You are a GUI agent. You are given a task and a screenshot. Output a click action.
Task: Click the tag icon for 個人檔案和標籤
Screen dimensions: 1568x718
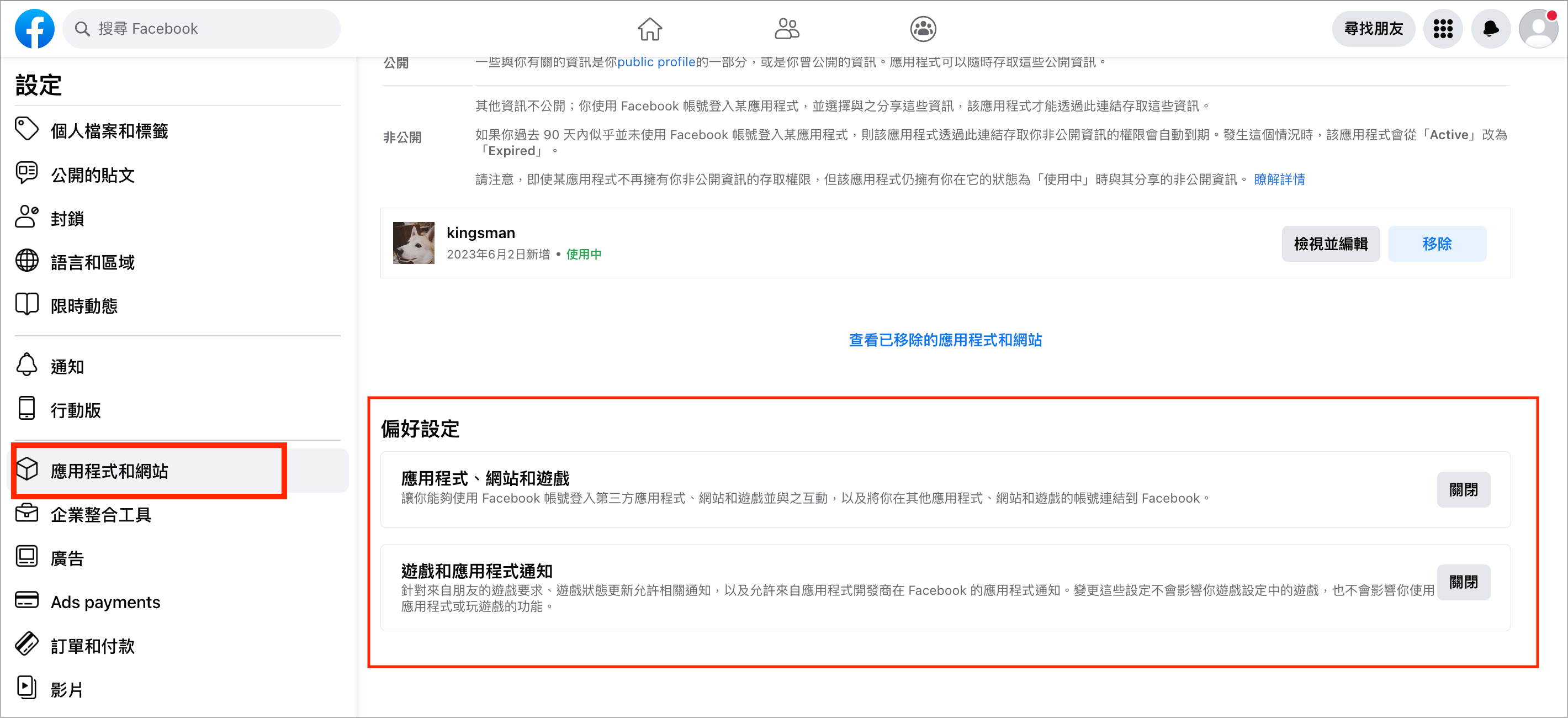point(27,129)
